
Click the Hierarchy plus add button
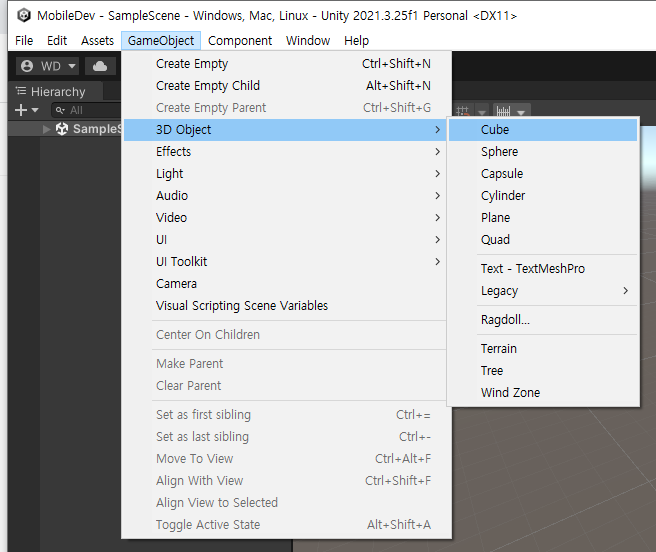click(x=20, y=110)
